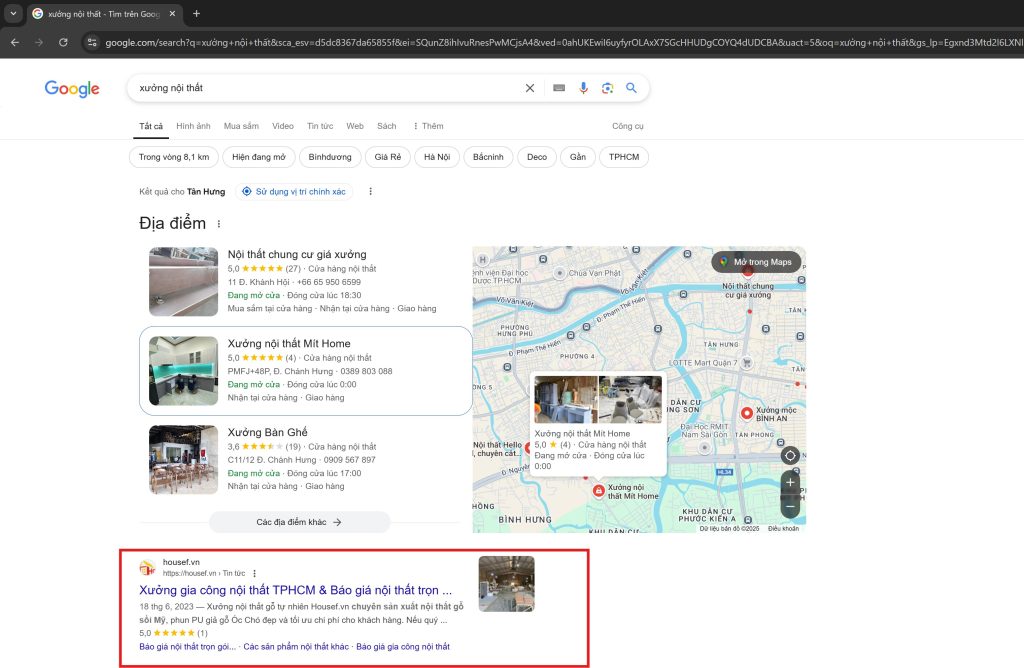Open Xưởng gia công nội thất TPHCM result
Image resolution: width=1024 pixels, height=668 pixels.
pyautogui.click(x=295, y=590)
